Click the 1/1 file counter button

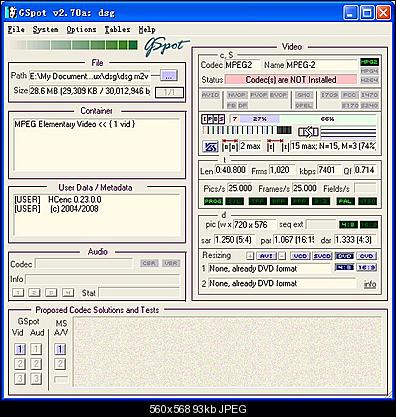[169, 92]
